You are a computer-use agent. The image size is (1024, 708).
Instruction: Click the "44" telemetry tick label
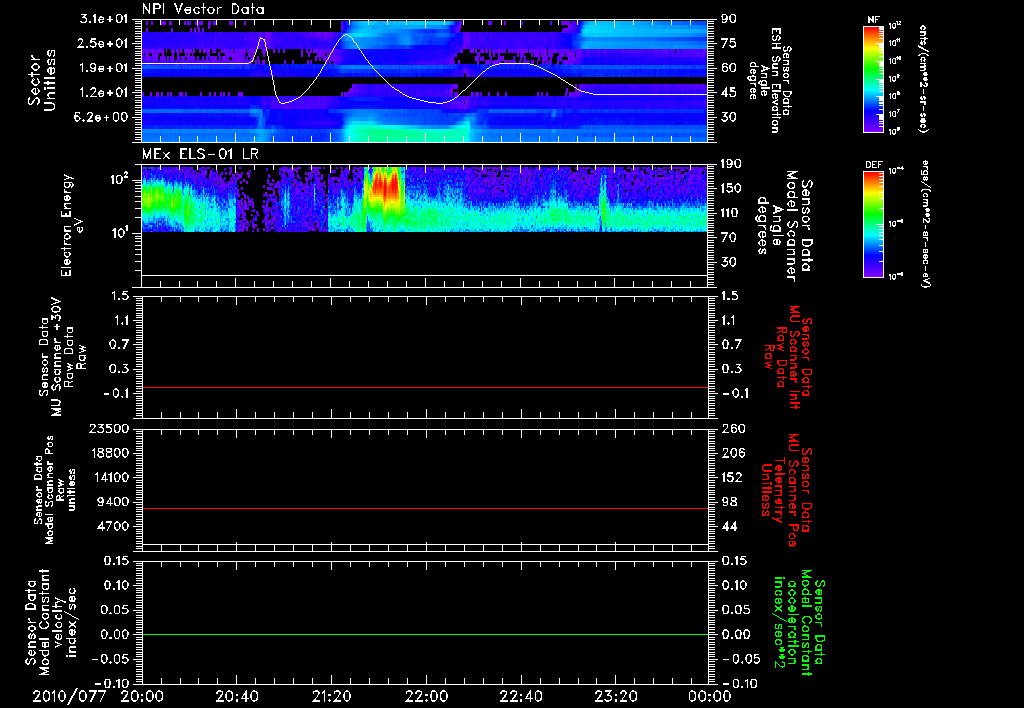point(729,526)
